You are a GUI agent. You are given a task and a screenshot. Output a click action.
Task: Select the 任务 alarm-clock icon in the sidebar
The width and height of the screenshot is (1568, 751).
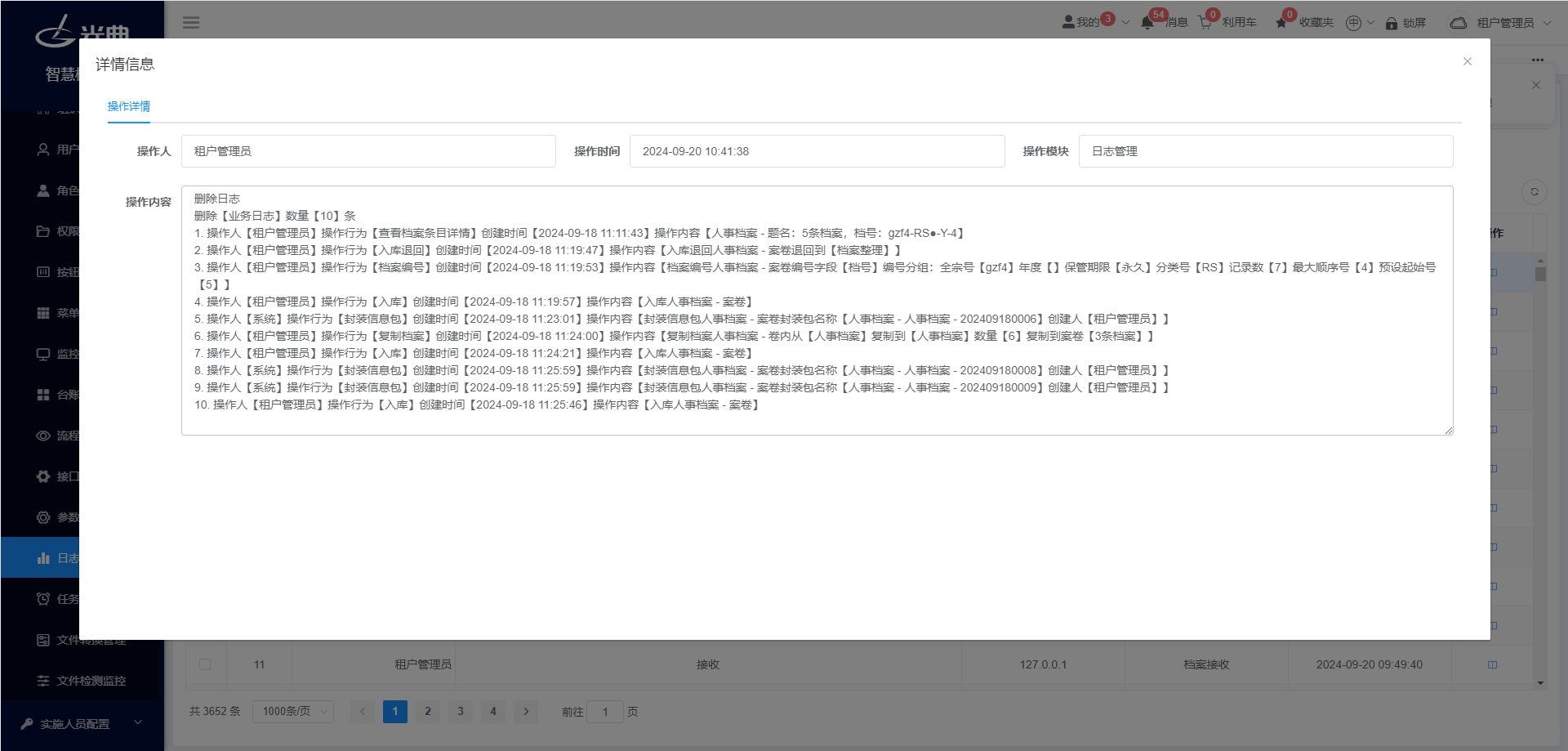[x=43, y=599]
